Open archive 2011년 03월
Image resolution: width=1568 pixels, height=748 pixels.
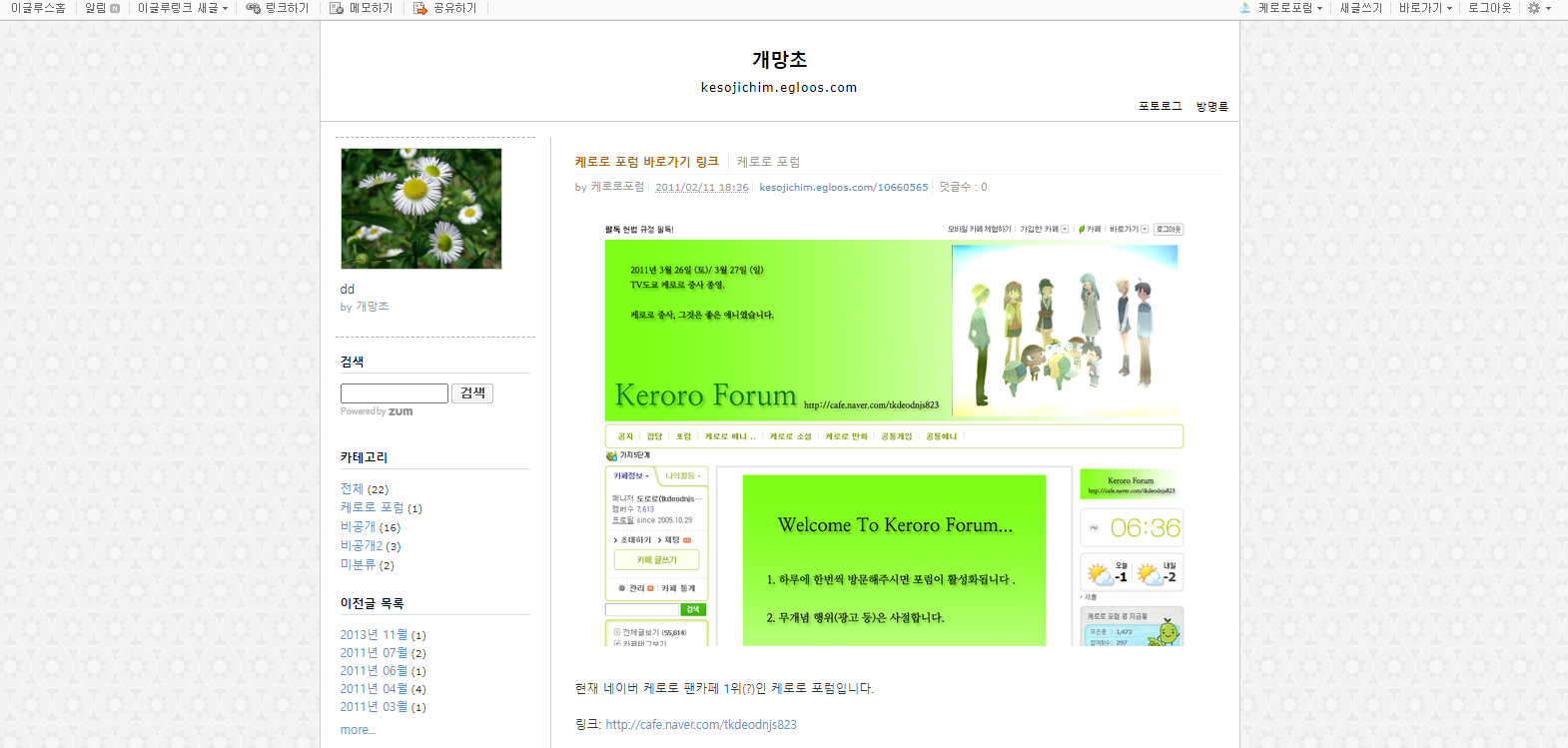pos(374,707)
